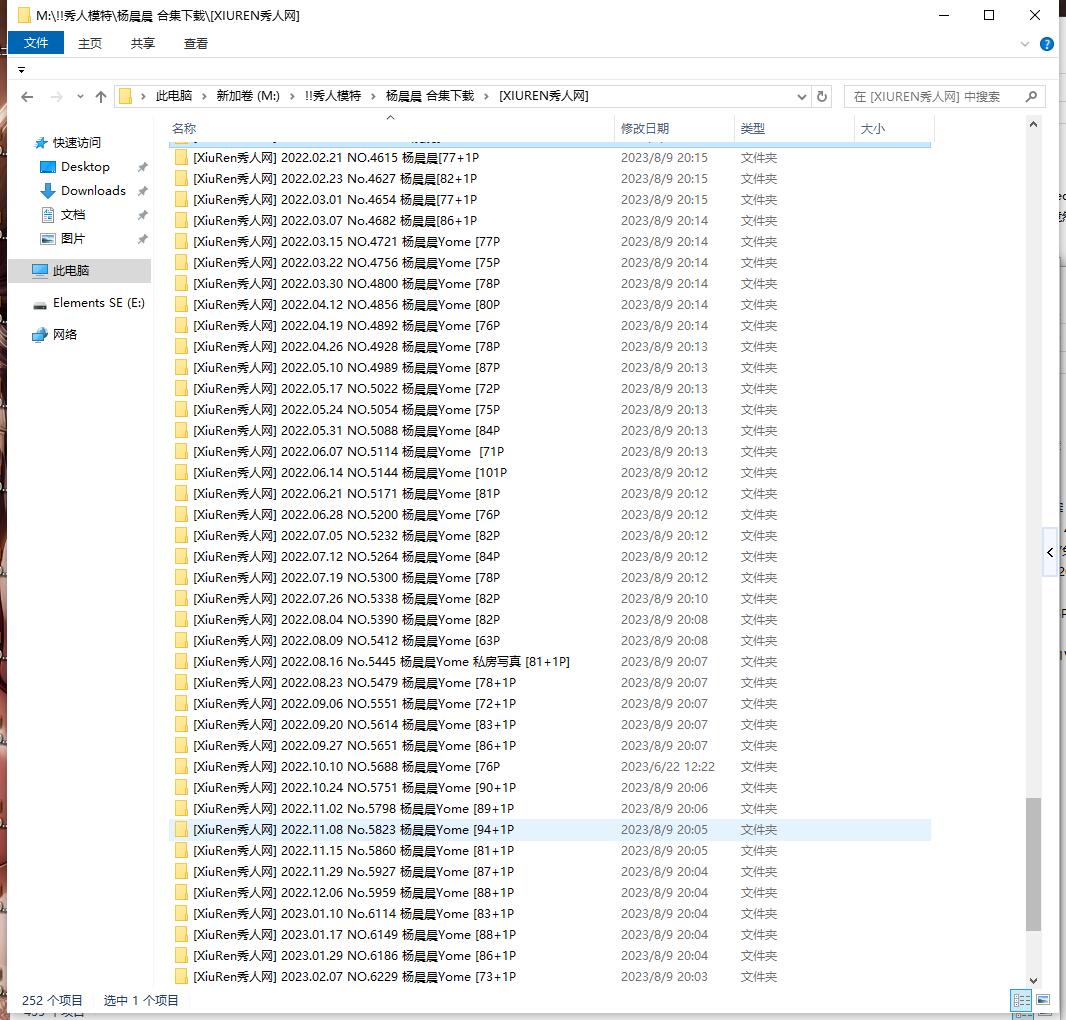Switch to large thumbnails view in status bar
Screen dimensions: 1066x1020
click(1043, 1000)
